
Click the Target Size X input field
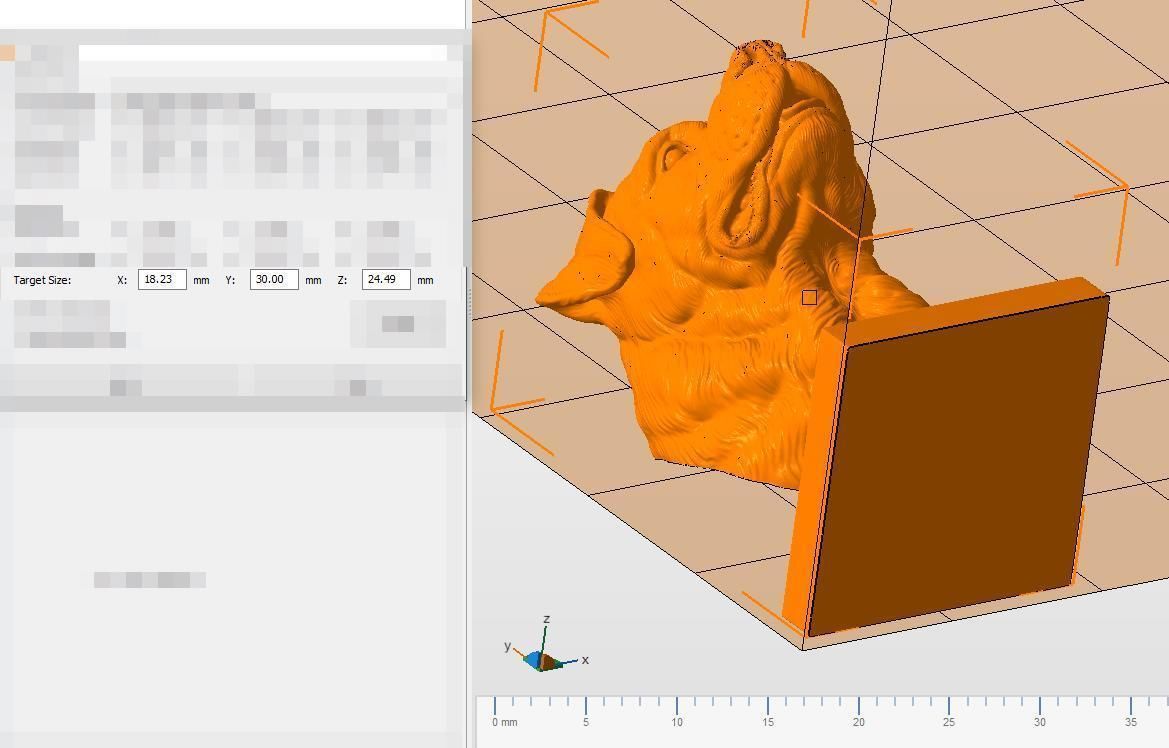click(162, 280)
